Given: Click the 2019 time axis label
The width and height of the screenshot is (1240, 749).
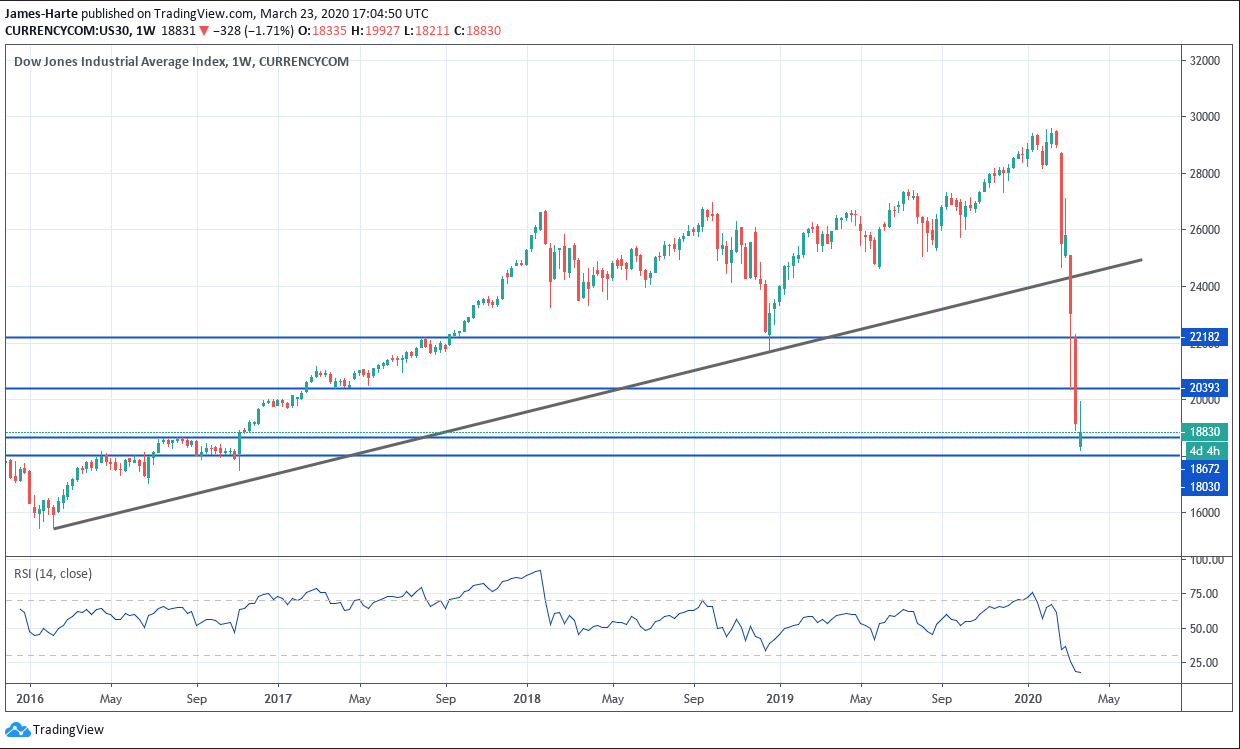Looking at the screenshot, I should tap(778, 699).
